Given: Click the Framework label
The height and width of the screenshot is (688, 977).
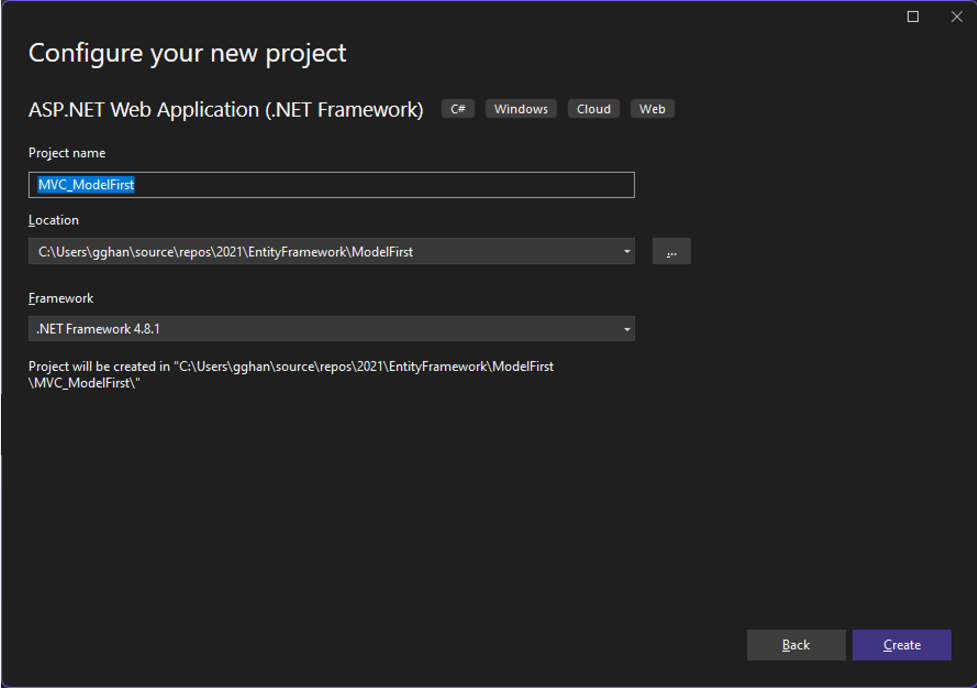Looking at the screenshot, I should point(61,299).
